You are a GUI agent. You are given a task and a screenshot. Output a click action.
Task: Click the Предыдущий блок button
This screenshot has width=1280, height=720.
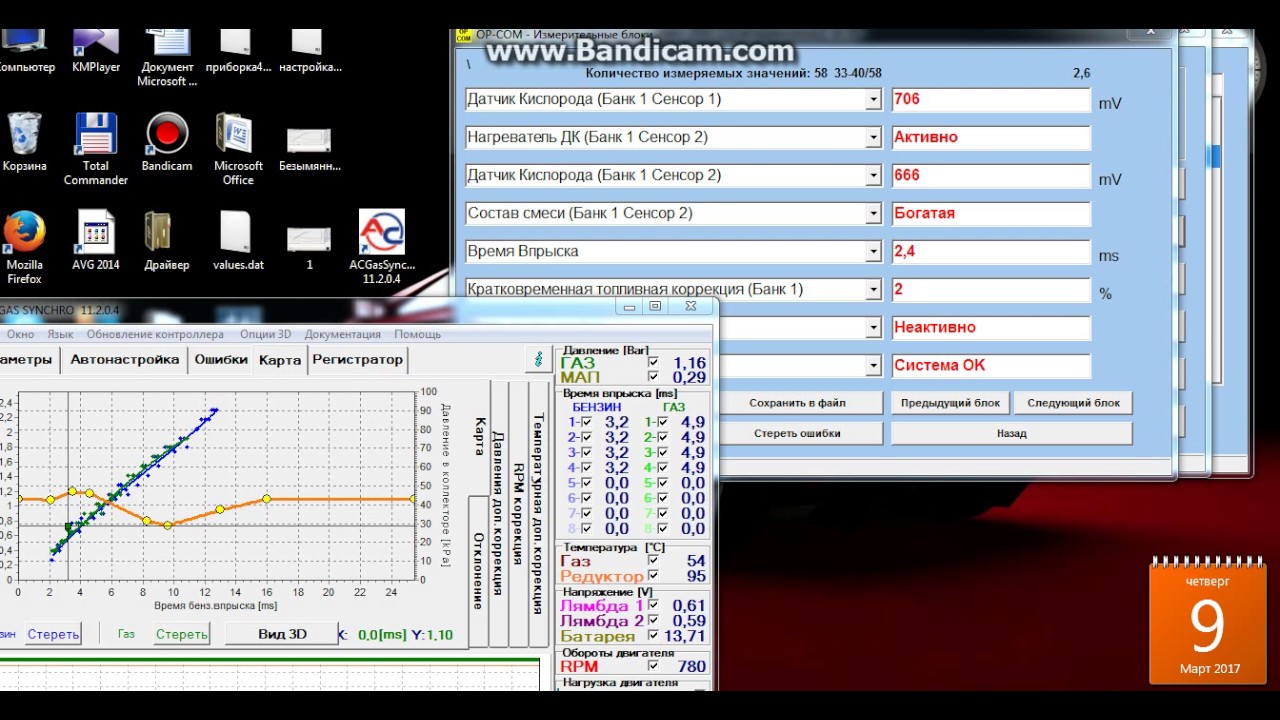(x=950, y=403)
